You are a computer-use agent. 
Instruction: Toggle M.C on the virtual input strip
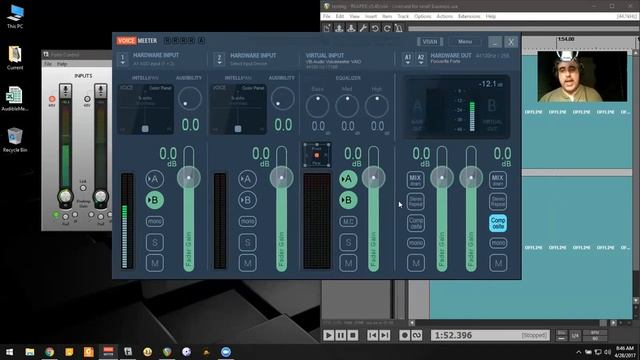(348, 221)
